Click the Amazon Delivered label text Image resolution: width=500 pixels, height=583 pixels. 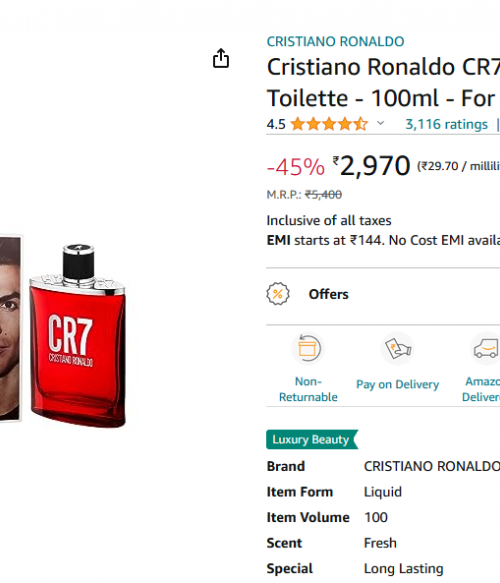pos(481,389)
